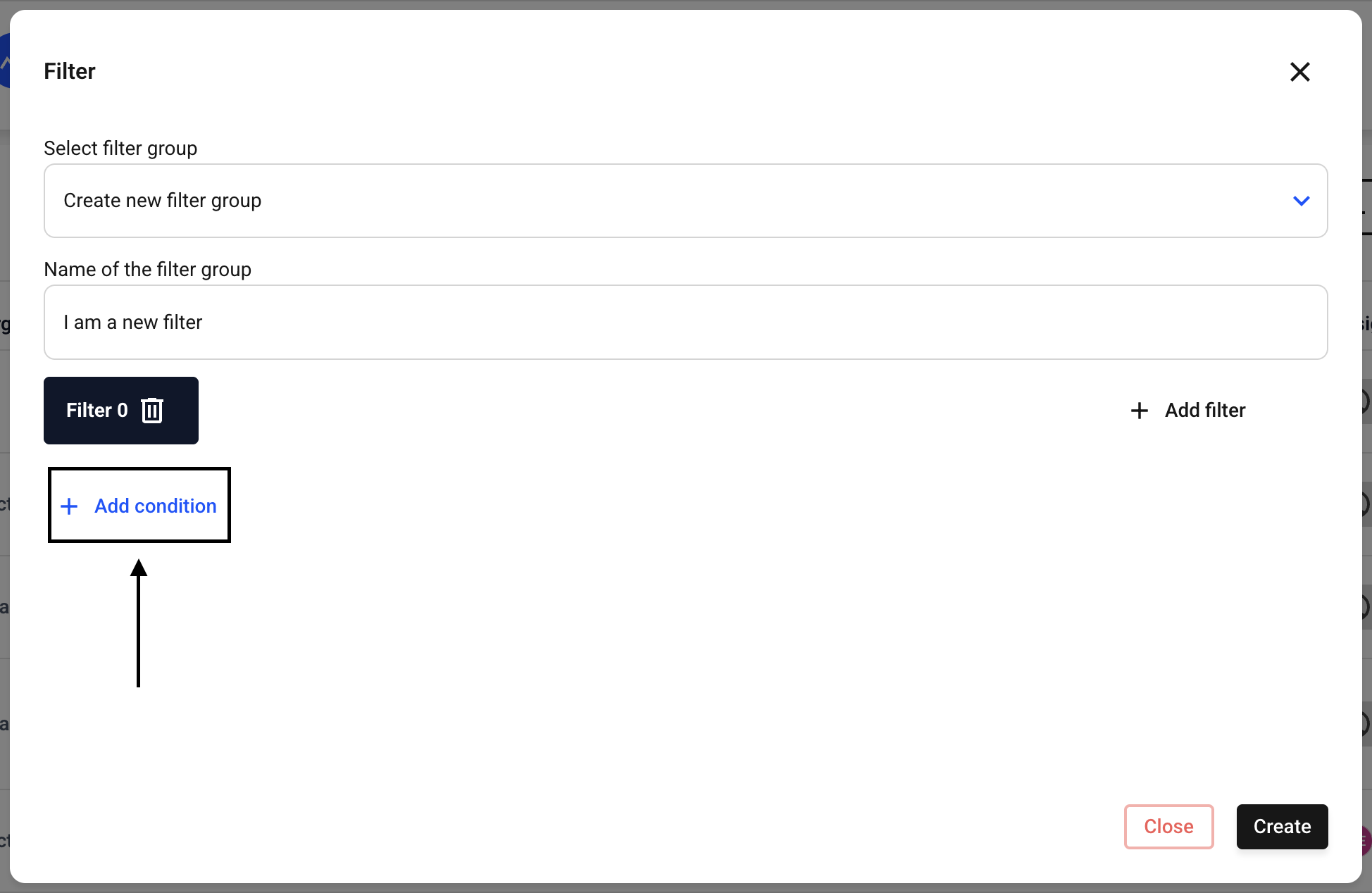Click the pink circle behind the dialog's bottom-right
1372x893 pixels.
pos(1366,840)
